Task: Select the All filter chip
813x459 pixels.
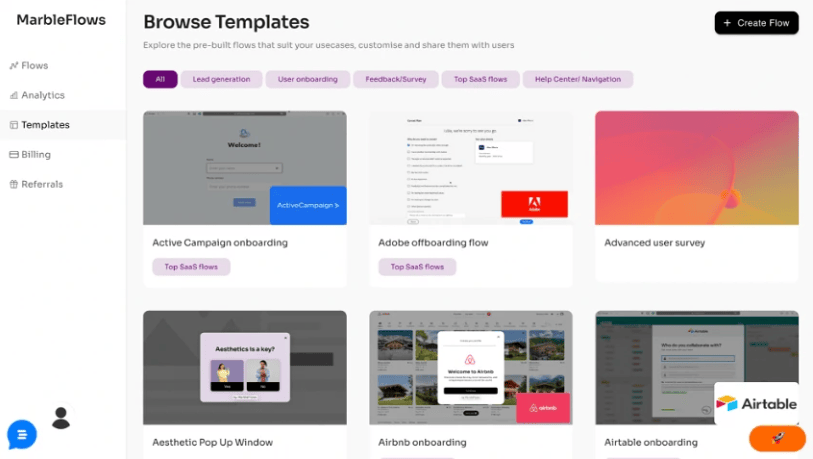Action: (160, 79)
